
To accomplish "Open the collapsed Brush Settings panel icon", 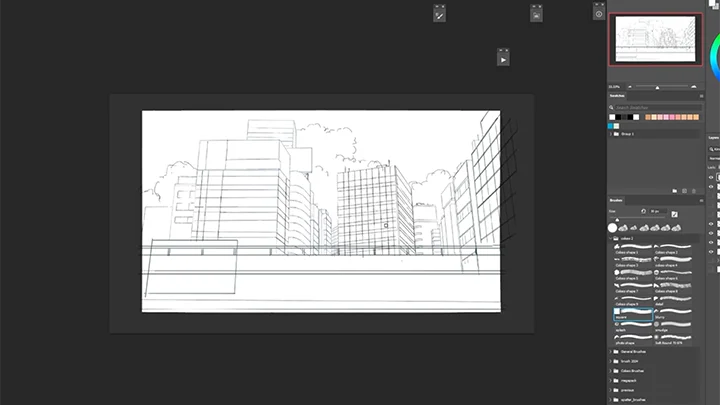I will (439, 16).
